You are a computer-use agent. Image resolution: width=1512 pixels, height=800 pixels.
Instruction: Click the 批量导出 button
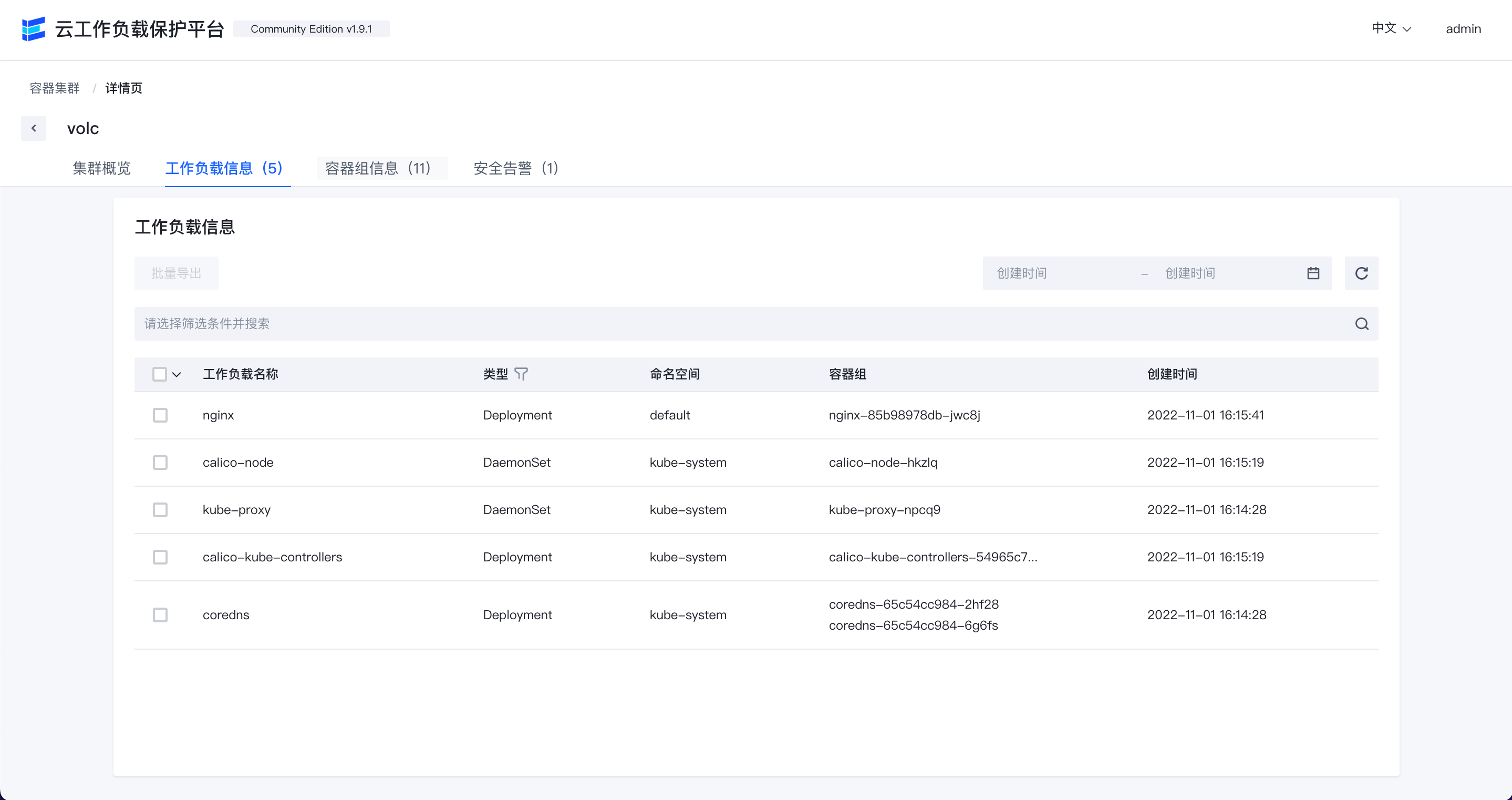tap(176, 273)
